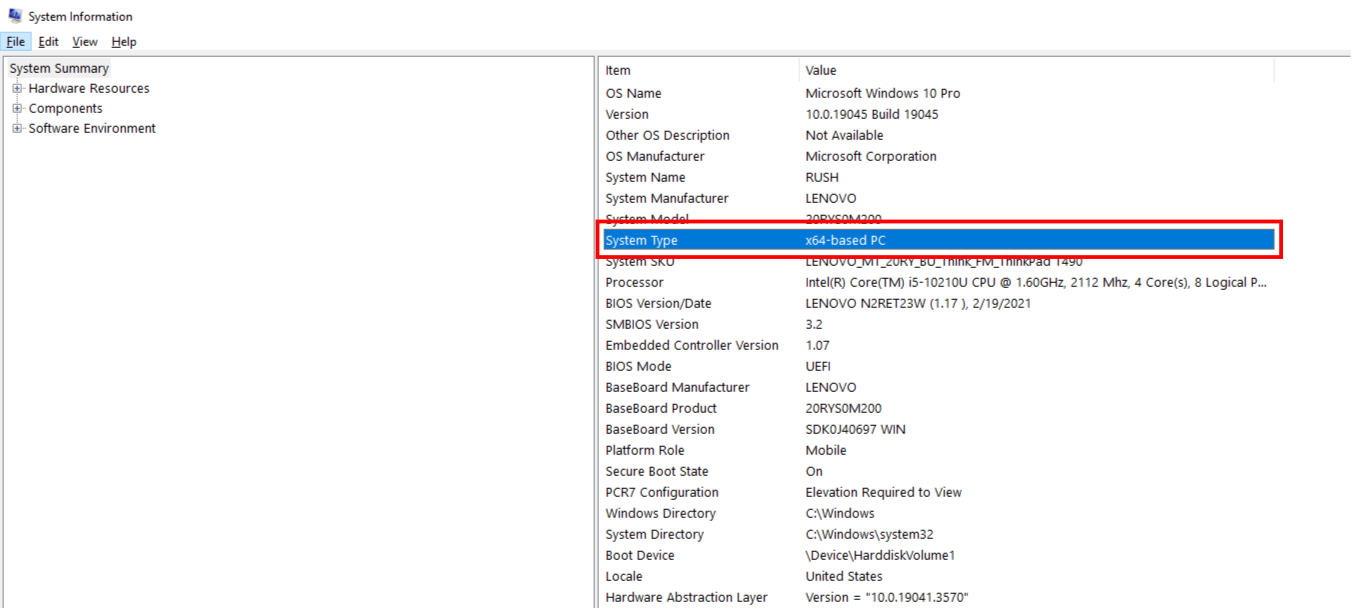Screen dimensions: 1352x608
Task: Click the value RUSH
Action: tap(822, 177)
